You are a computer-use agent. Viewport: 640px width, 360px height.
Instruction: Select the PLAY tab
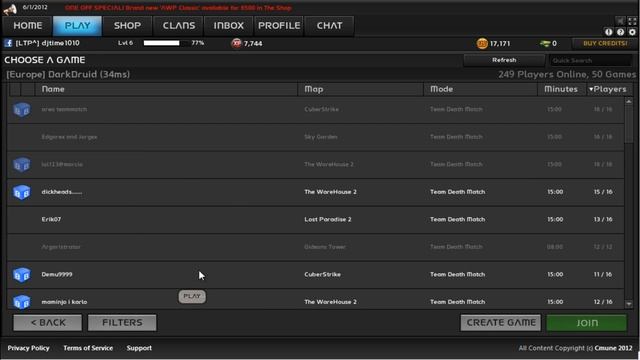click(78, 26)
